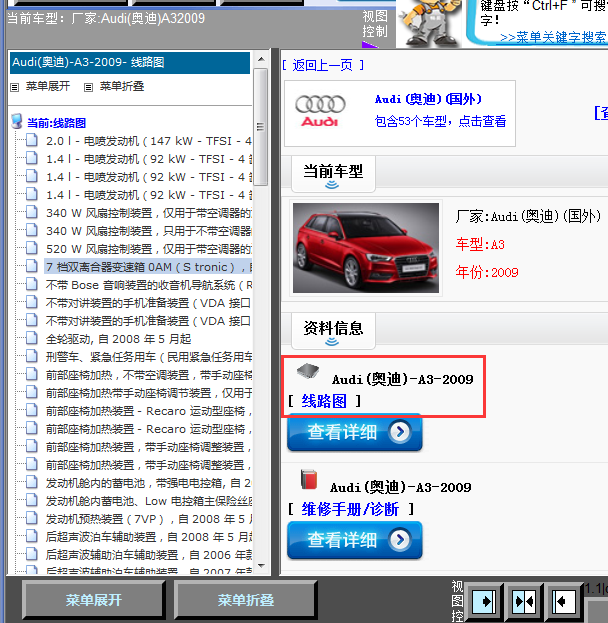Open 340 W 风扇控制装置，只用于不带空调器 entry
This screenshot has height=623, width=608.
(x=149, y=231)
